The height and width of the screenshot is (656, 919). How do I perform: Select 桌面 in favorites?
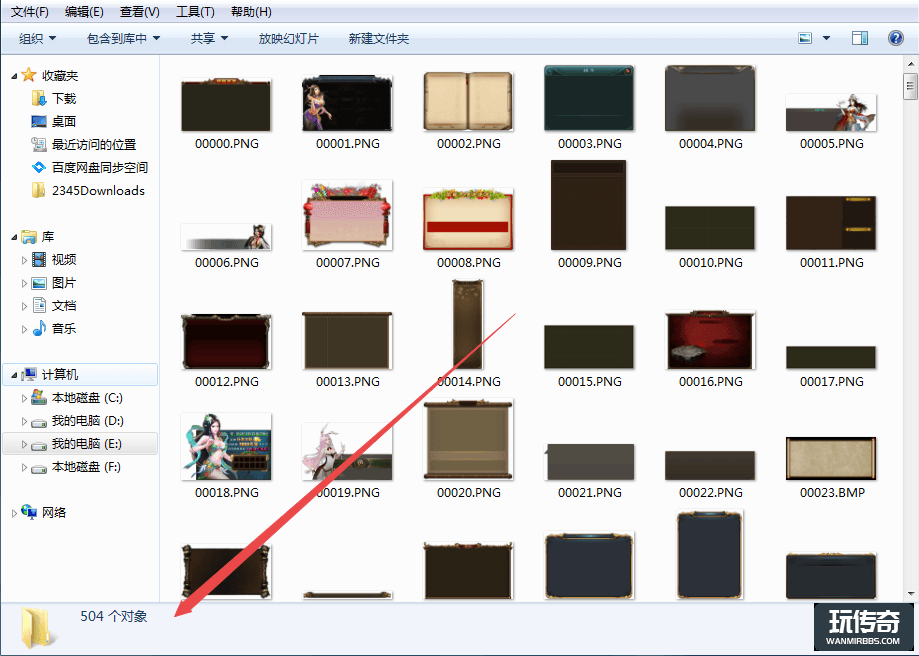(x=64, y=121)
